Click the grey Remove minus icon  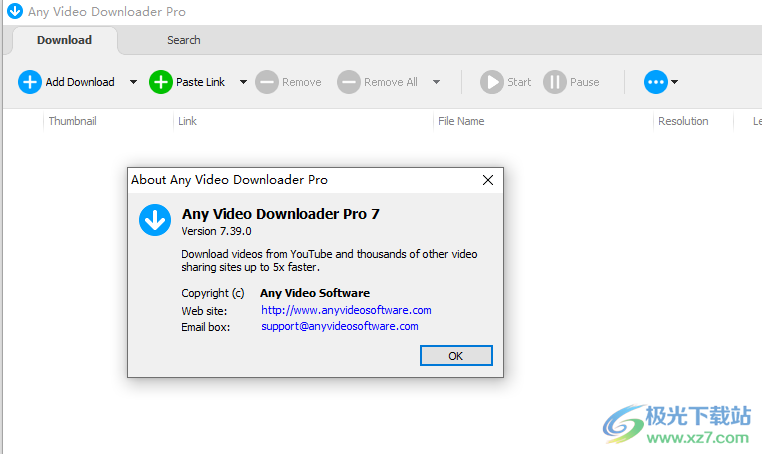pos(267,82)
